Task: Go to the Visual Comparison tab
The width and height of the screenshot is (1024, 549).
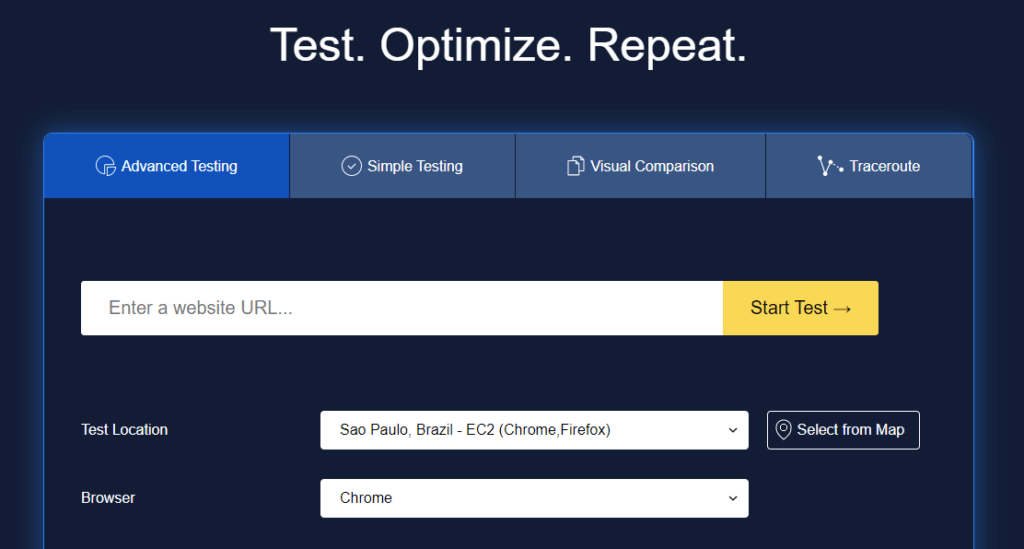Action: (641, 166)
